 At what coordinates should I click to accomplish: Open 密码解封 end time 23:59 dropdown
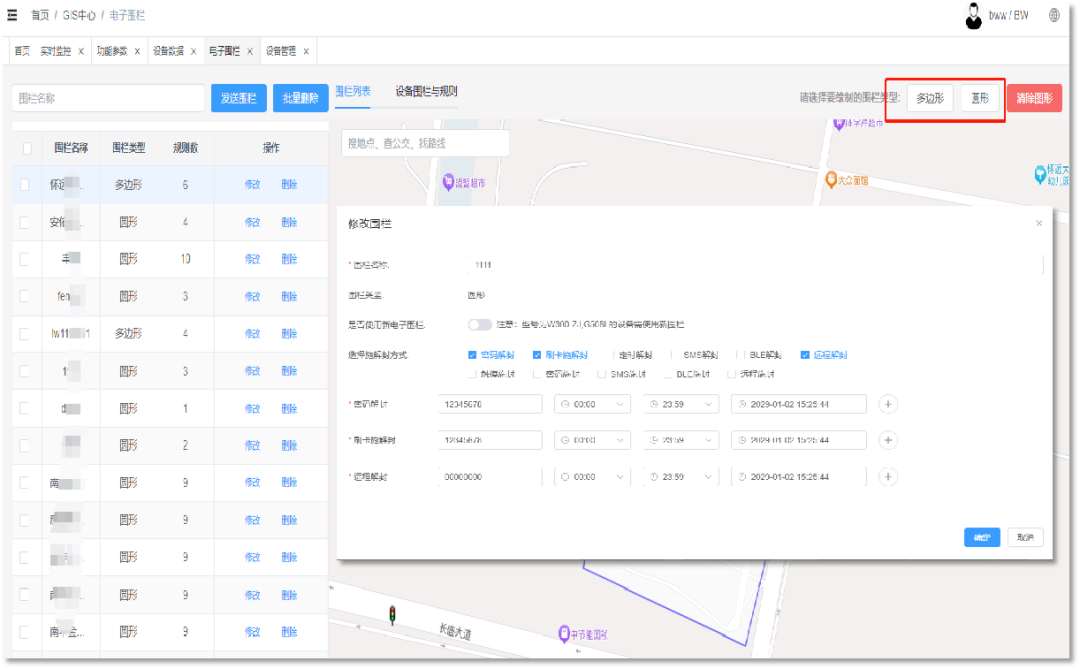[x=681, y=404]
